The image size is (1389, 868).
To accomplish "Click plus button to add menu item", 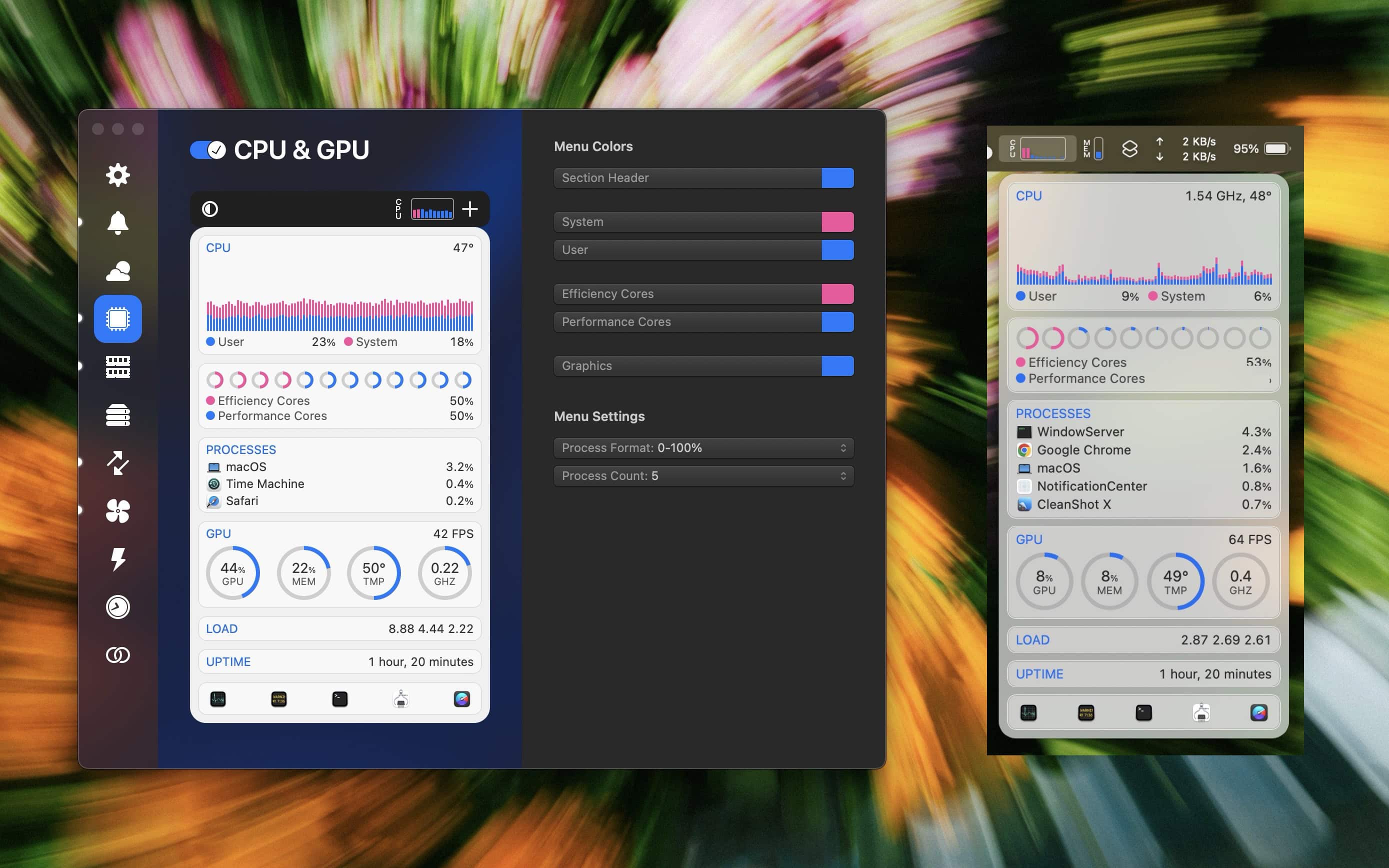I will [469, 209].
